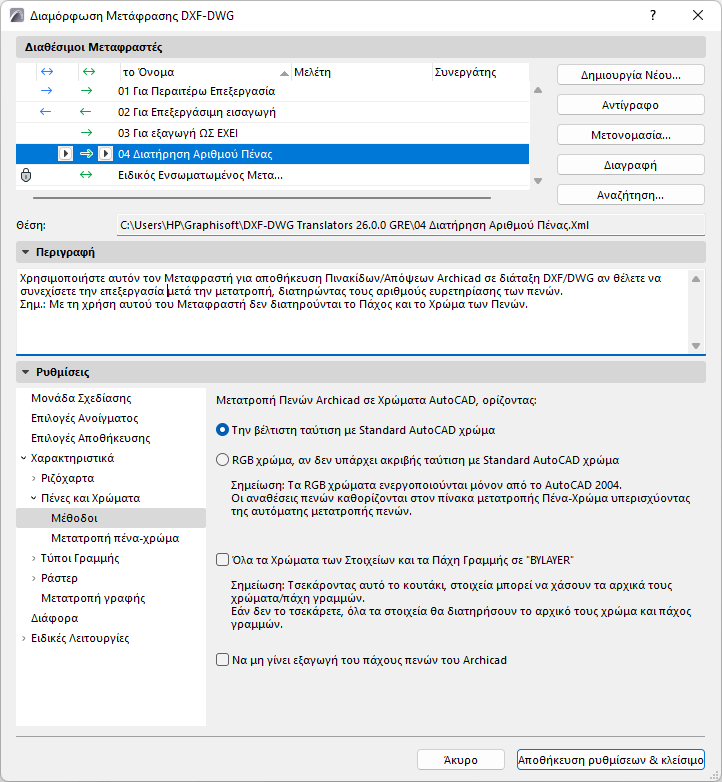
Task: Click the Μετονομασία button
Action: click(631, 135)
